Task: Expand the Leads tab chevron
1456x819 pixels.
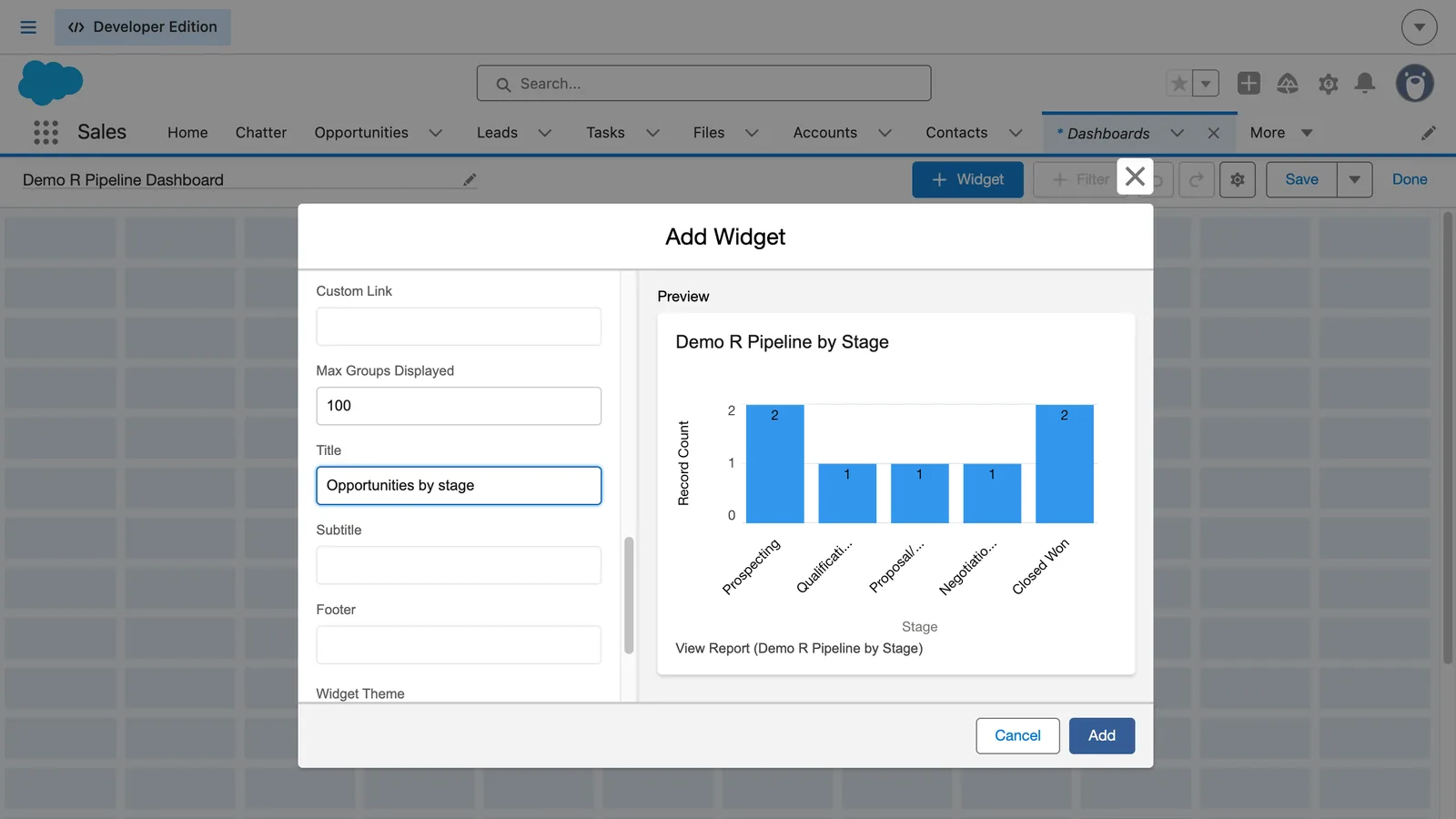Action: pyautogui.click(x=545, y=133)
